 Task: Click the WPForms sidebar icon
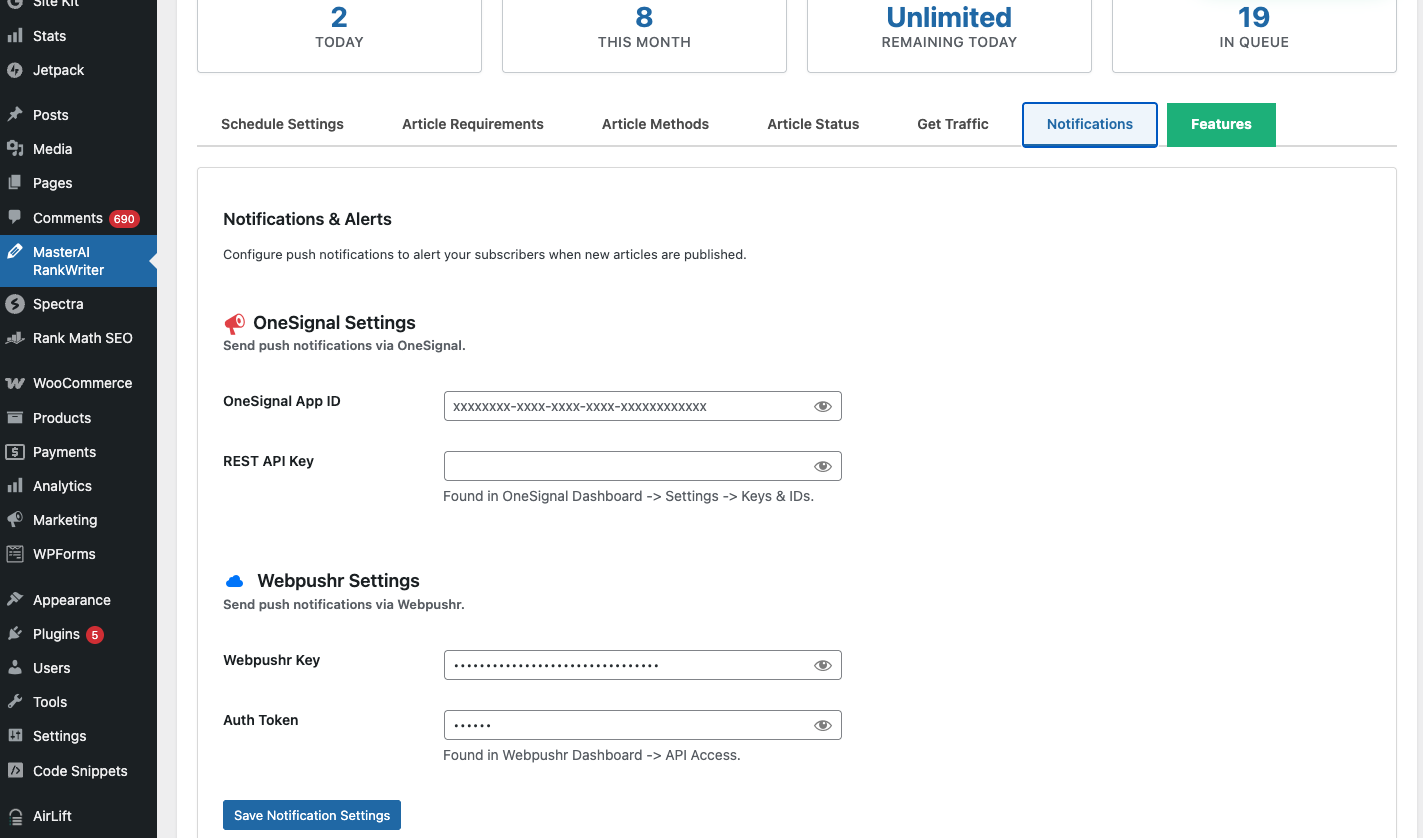tap(15, 554)
